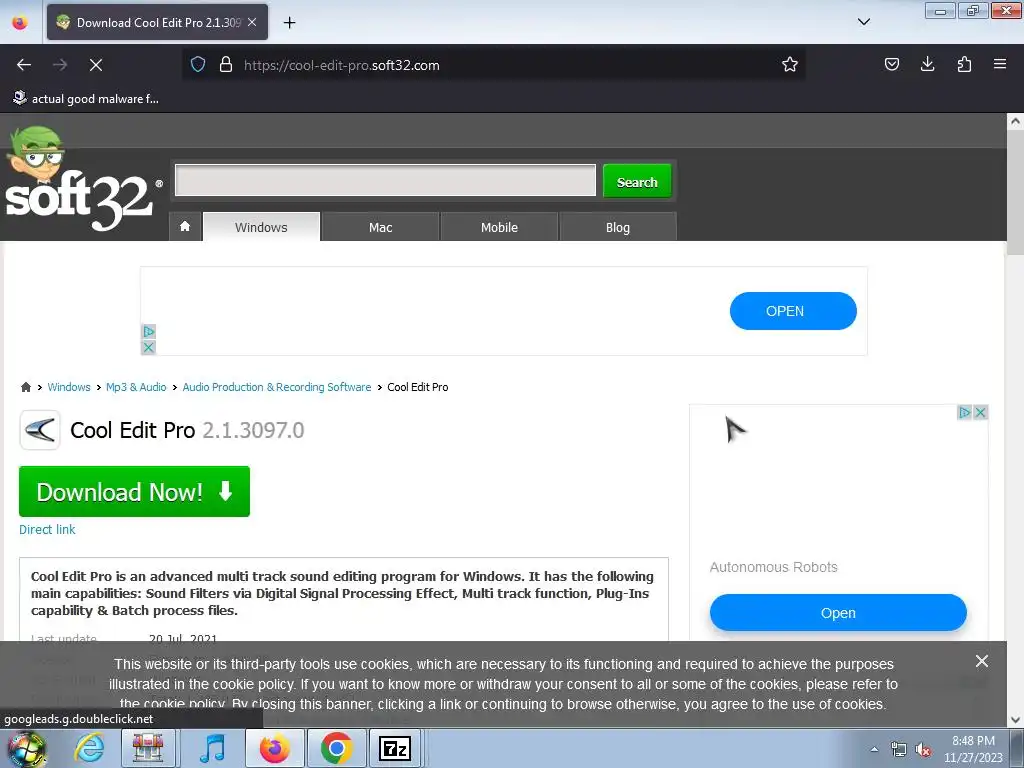Open AdChoices icon on sidebar ad

pyautogui.click(x=964, y=412)
